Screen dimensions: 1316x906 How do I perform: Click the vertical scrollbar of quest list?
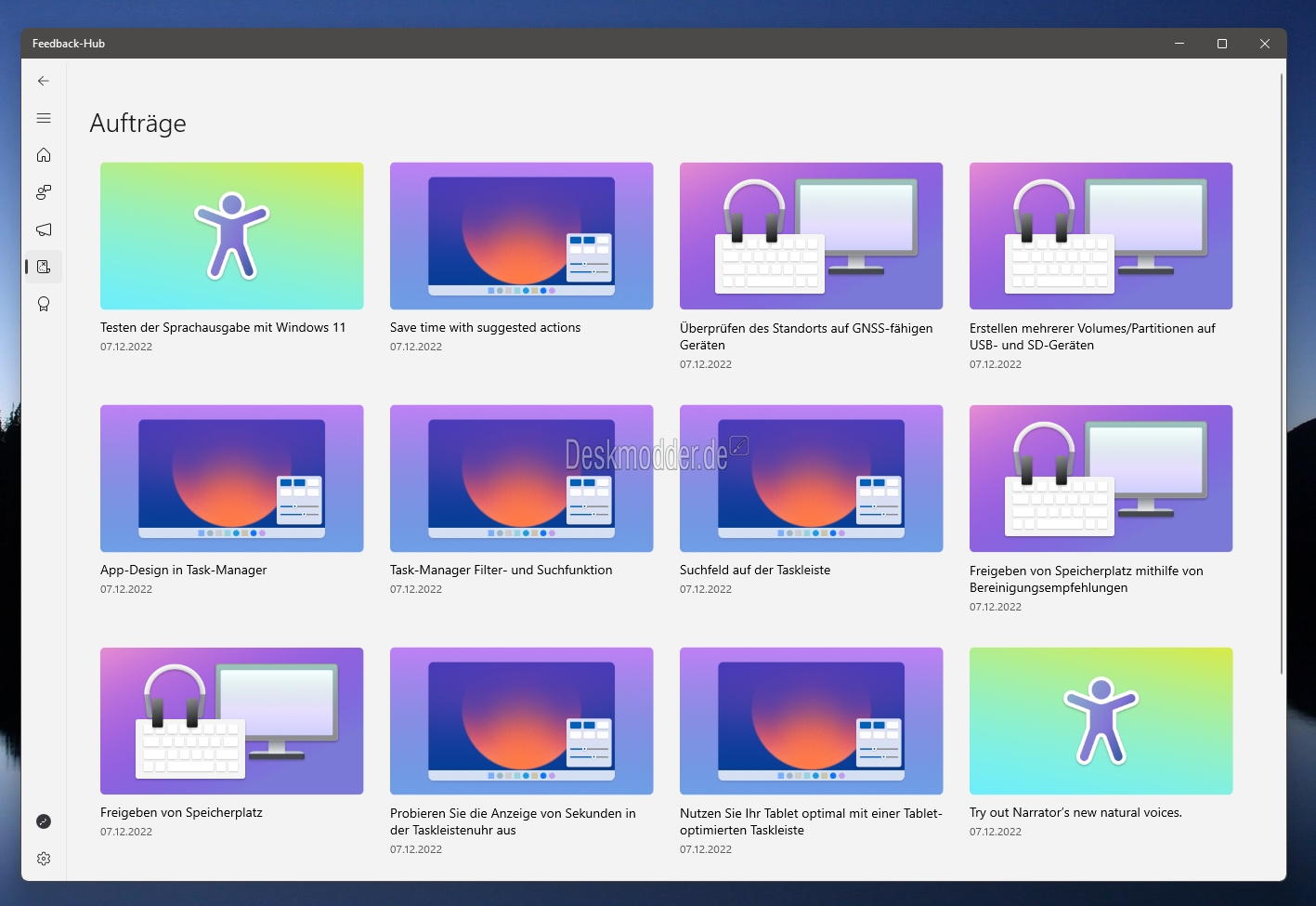[x=1282, y=372]
